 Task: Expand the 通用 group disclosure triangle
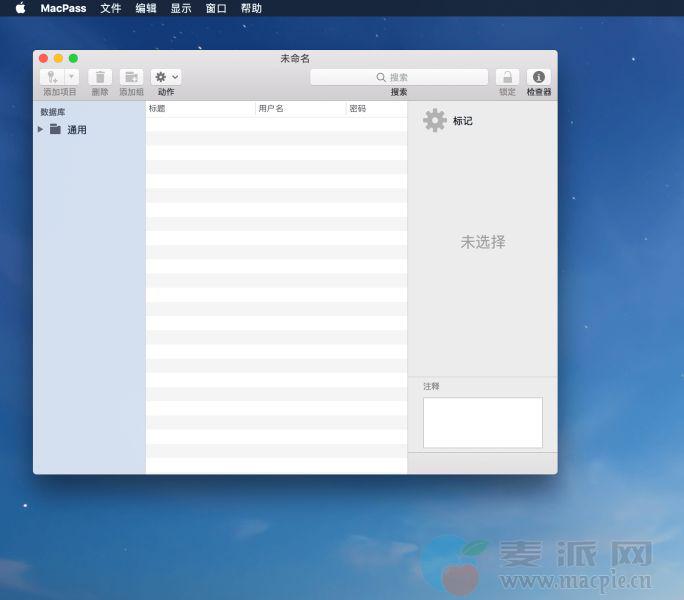(41, 129)
